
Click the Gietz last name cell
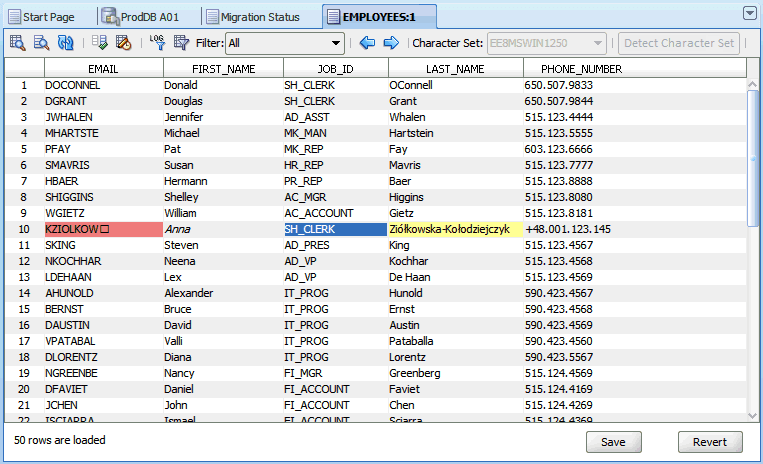(456, 213)
